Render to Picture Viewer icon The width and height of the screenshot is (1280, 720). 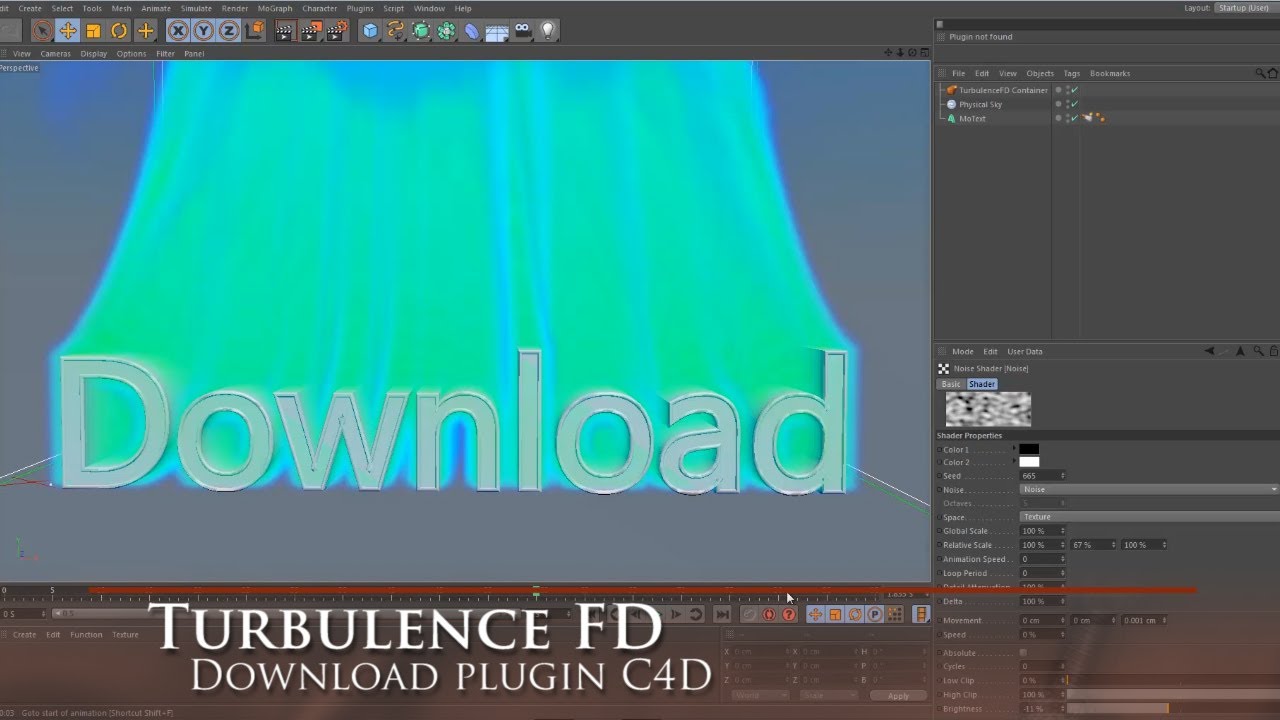tap(311, 31)
